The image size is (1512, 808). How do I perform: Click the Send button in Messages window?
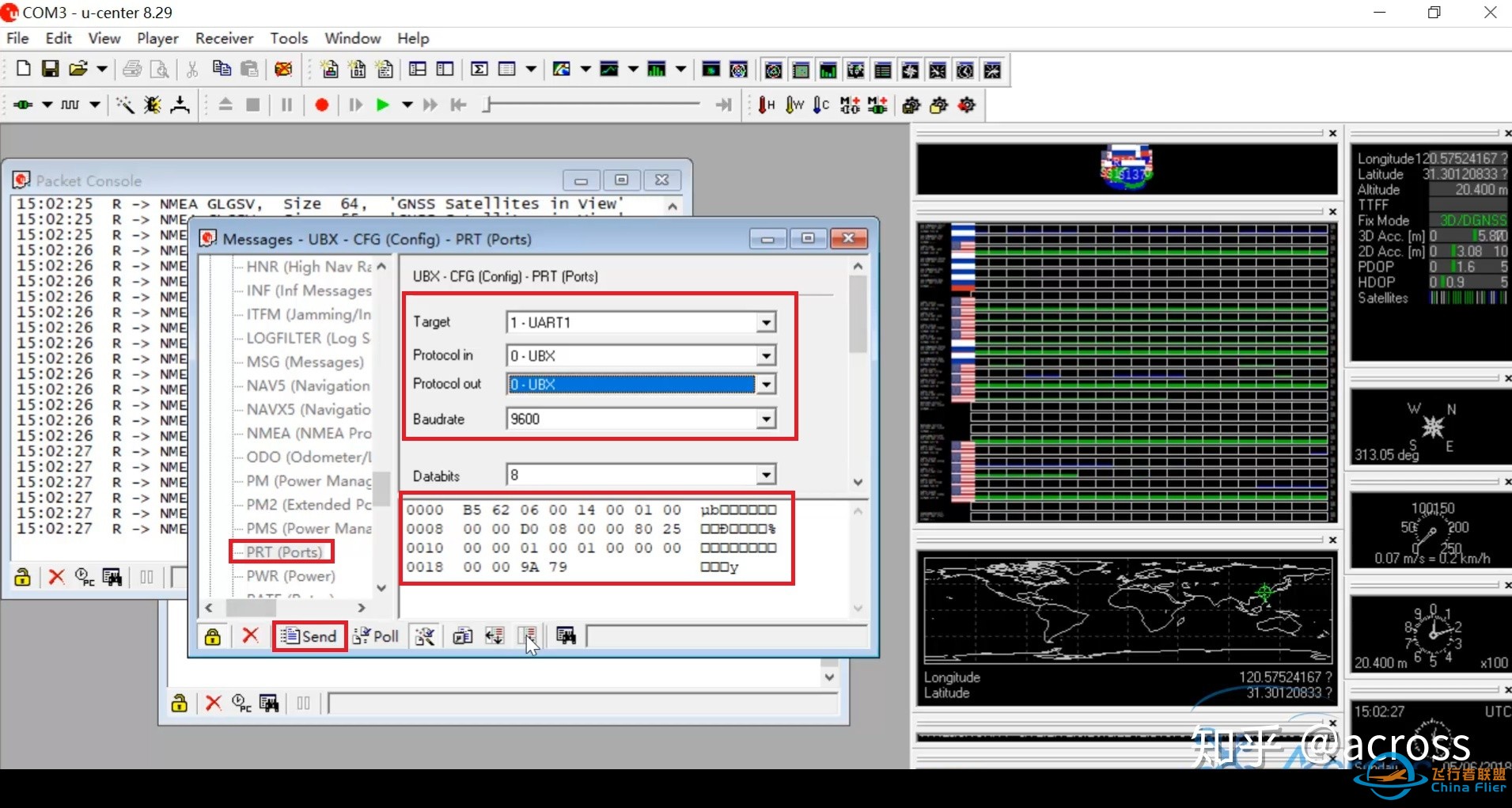click(309, 636)
